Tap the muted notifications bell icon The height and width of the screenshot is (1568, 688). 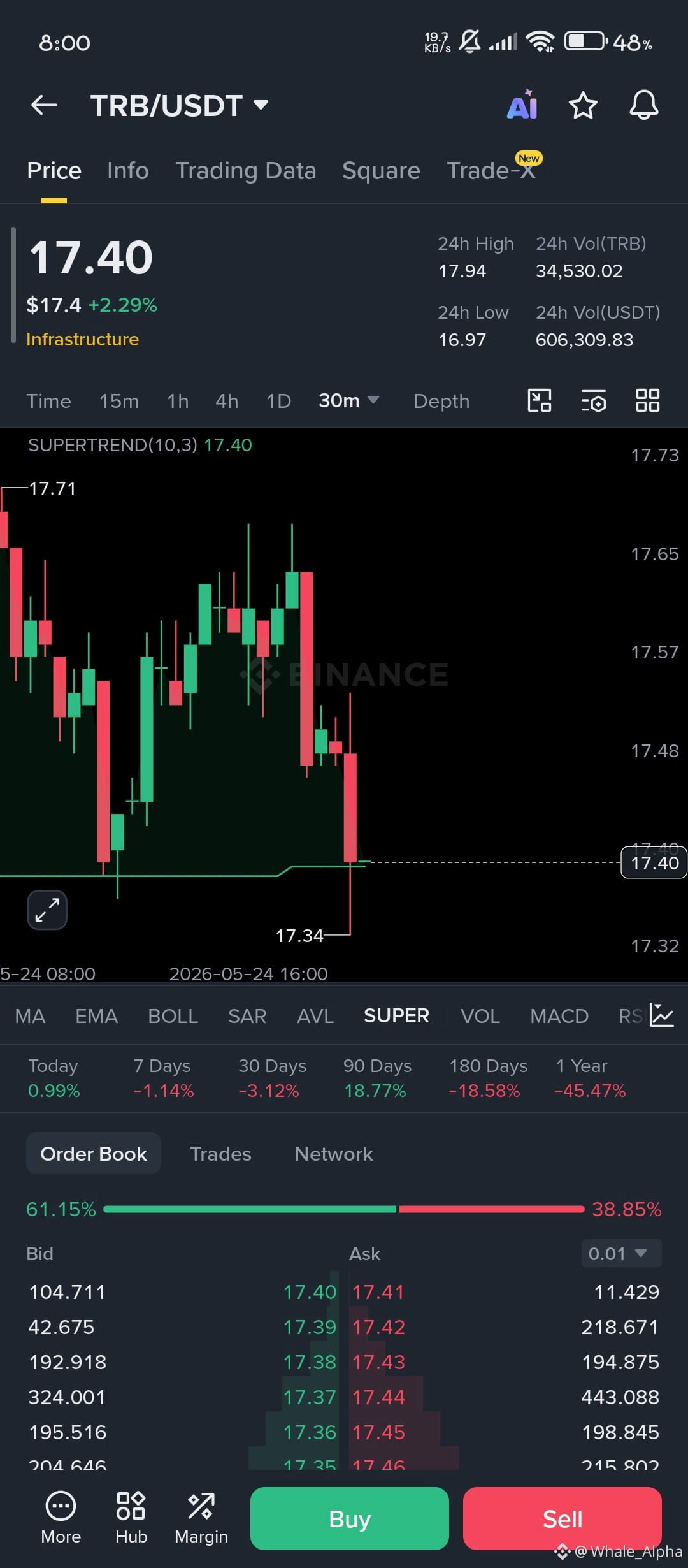point(470,42)
